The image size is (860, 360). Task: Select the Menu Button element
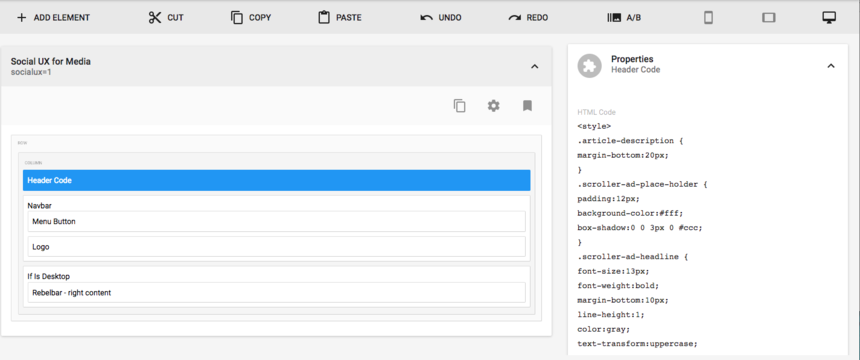coord(276,222)
